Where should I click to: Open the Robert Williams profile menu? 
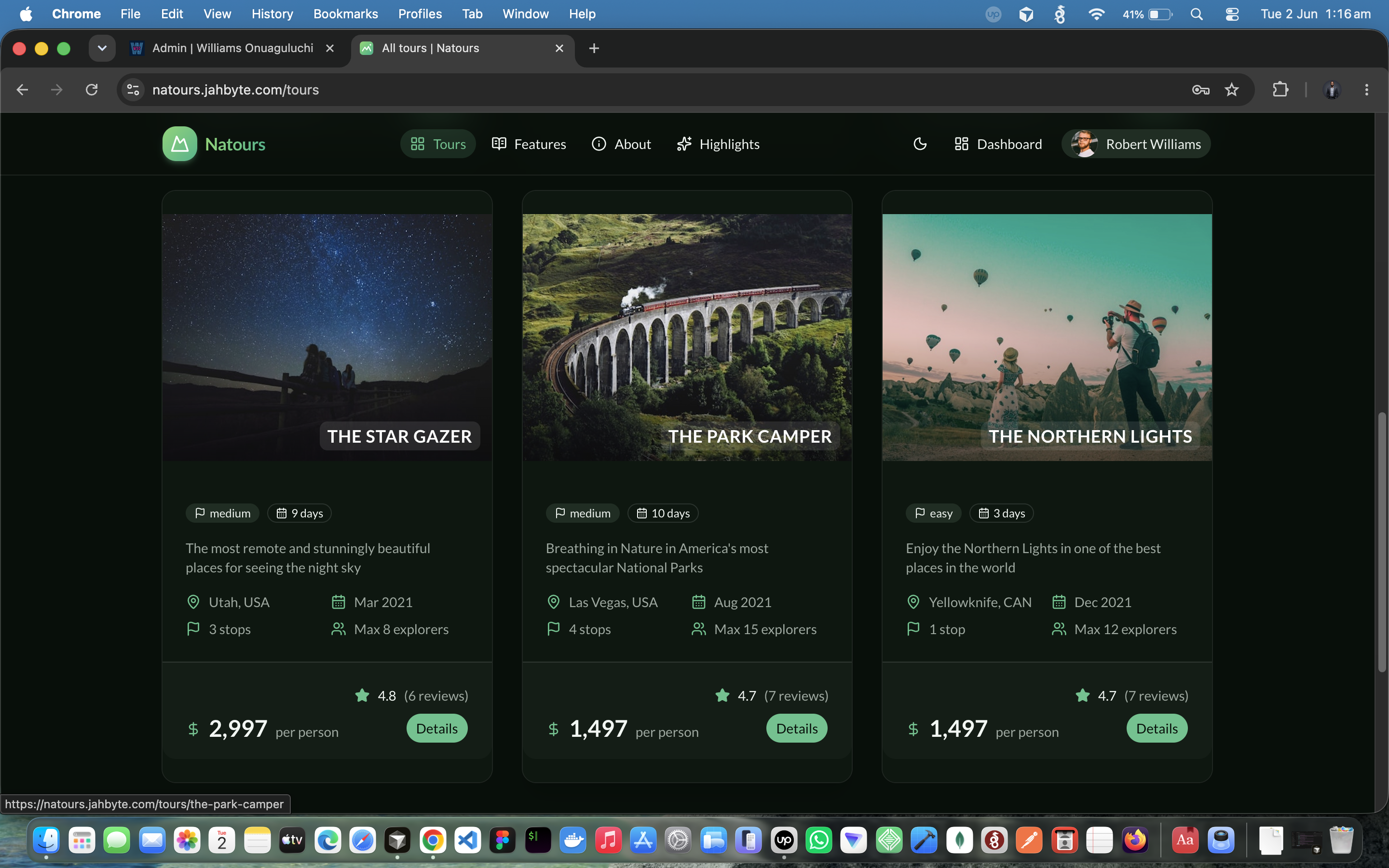click(1136, 144)
